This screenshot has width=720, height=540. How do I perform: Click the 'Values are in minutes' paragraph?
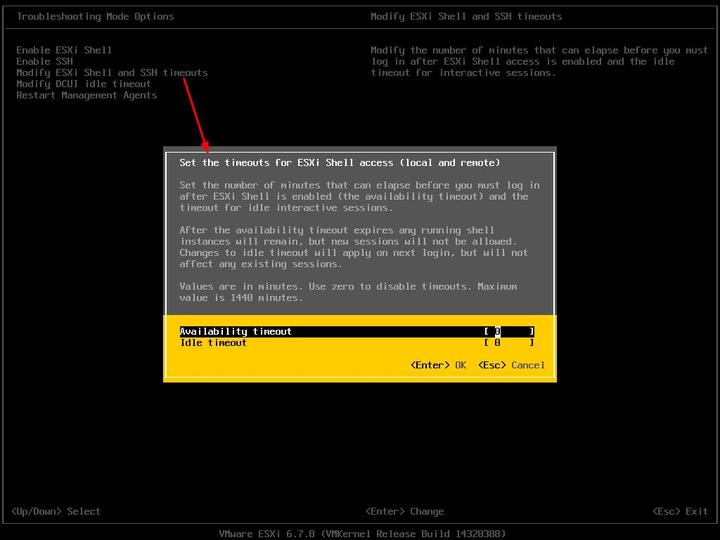(348, 292)
